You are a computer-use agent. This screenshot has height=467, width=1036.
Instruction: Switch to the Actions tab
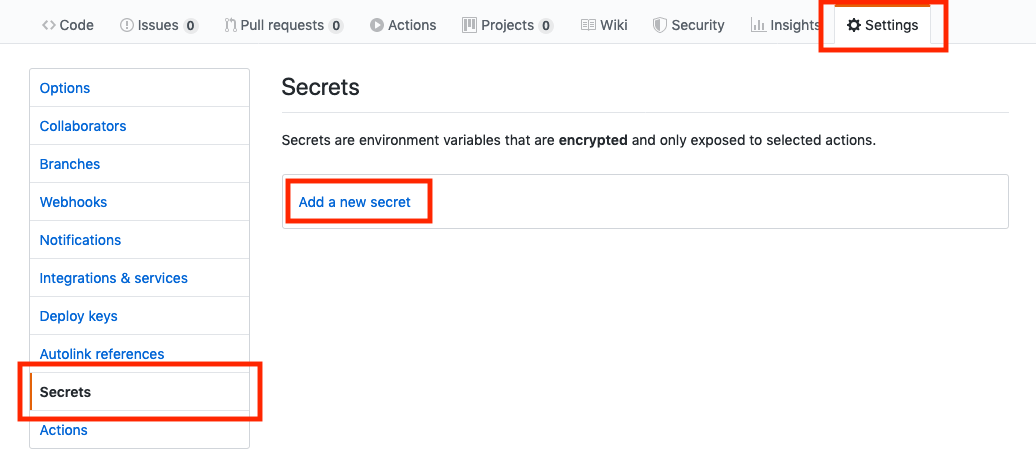tap(403, 25)
